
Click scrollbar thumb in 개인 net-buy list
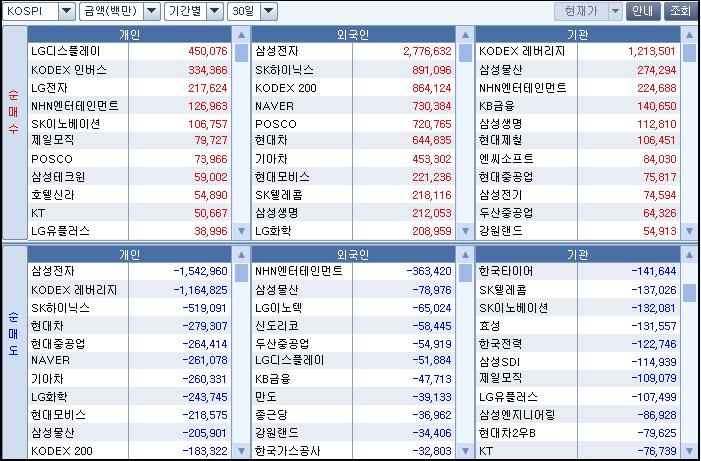[x=241, y=53]
